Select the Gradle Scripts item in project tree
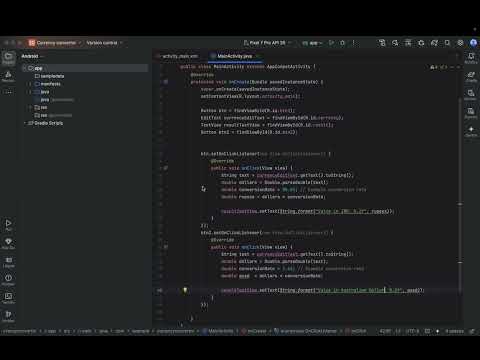This screenshot has width=480, height=360. point(46,123)
